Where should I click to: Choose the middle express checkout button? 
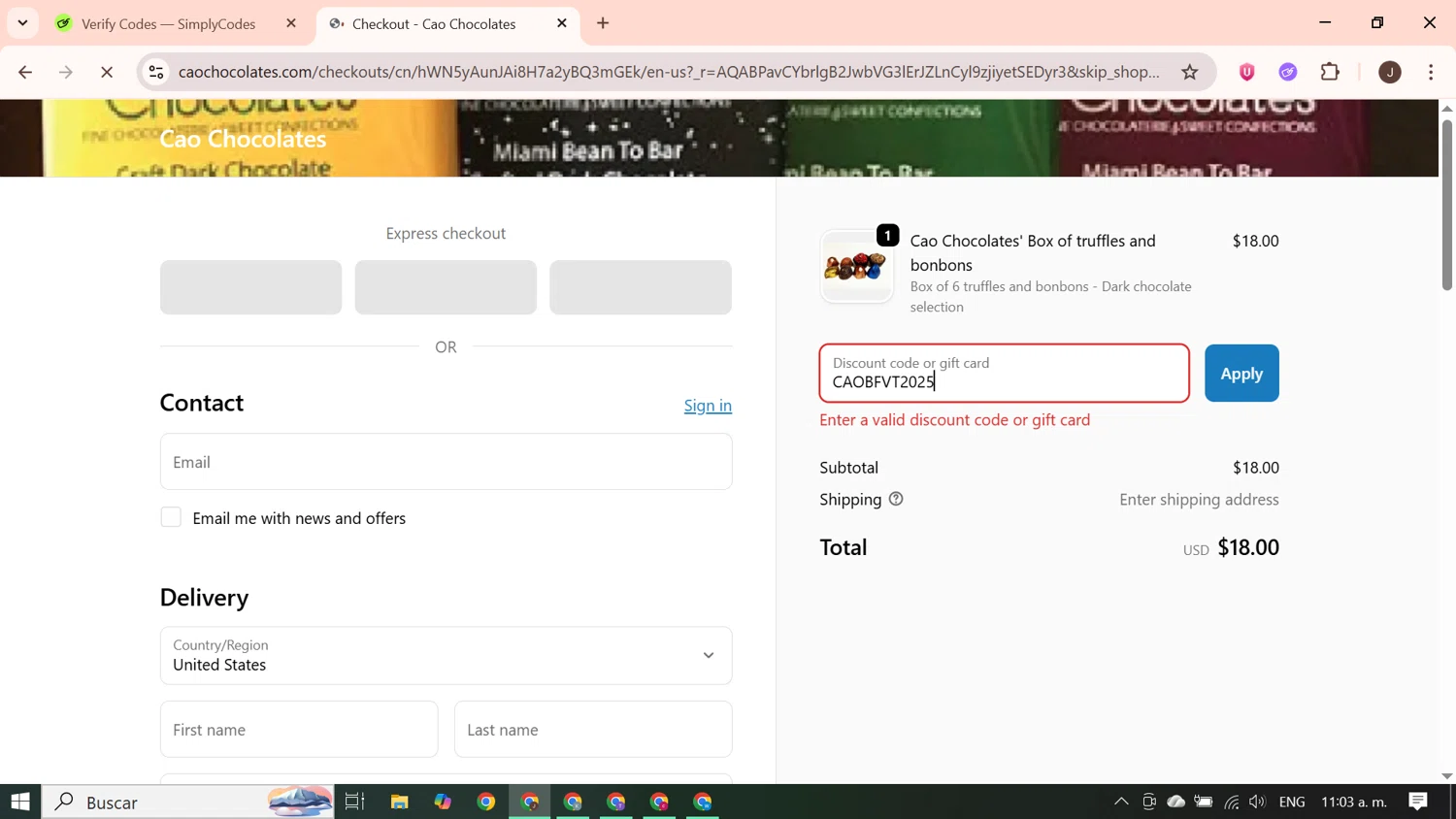446,287
